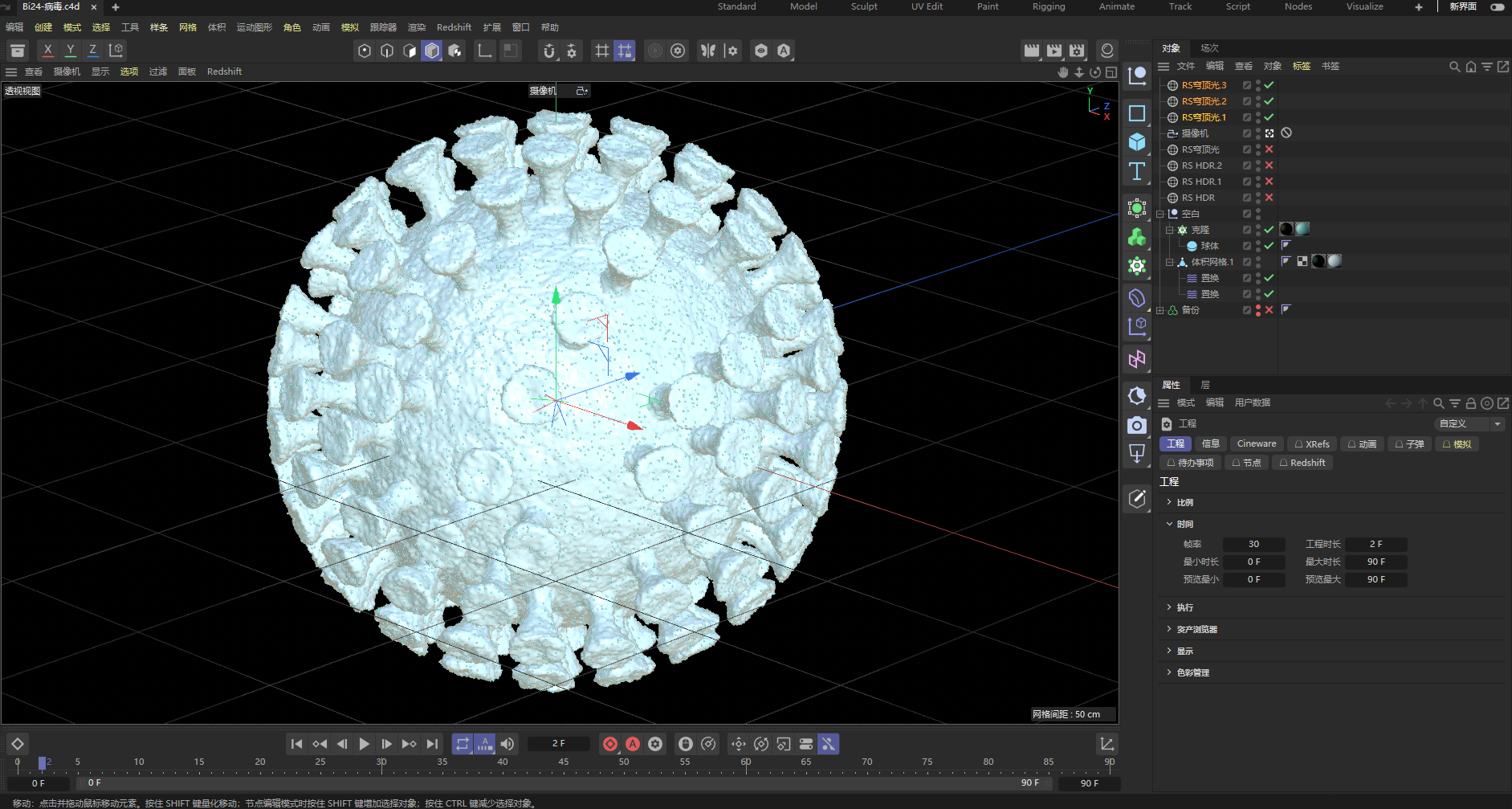
Task: Select the model mode cube icon
Action: tap(432, 51)
